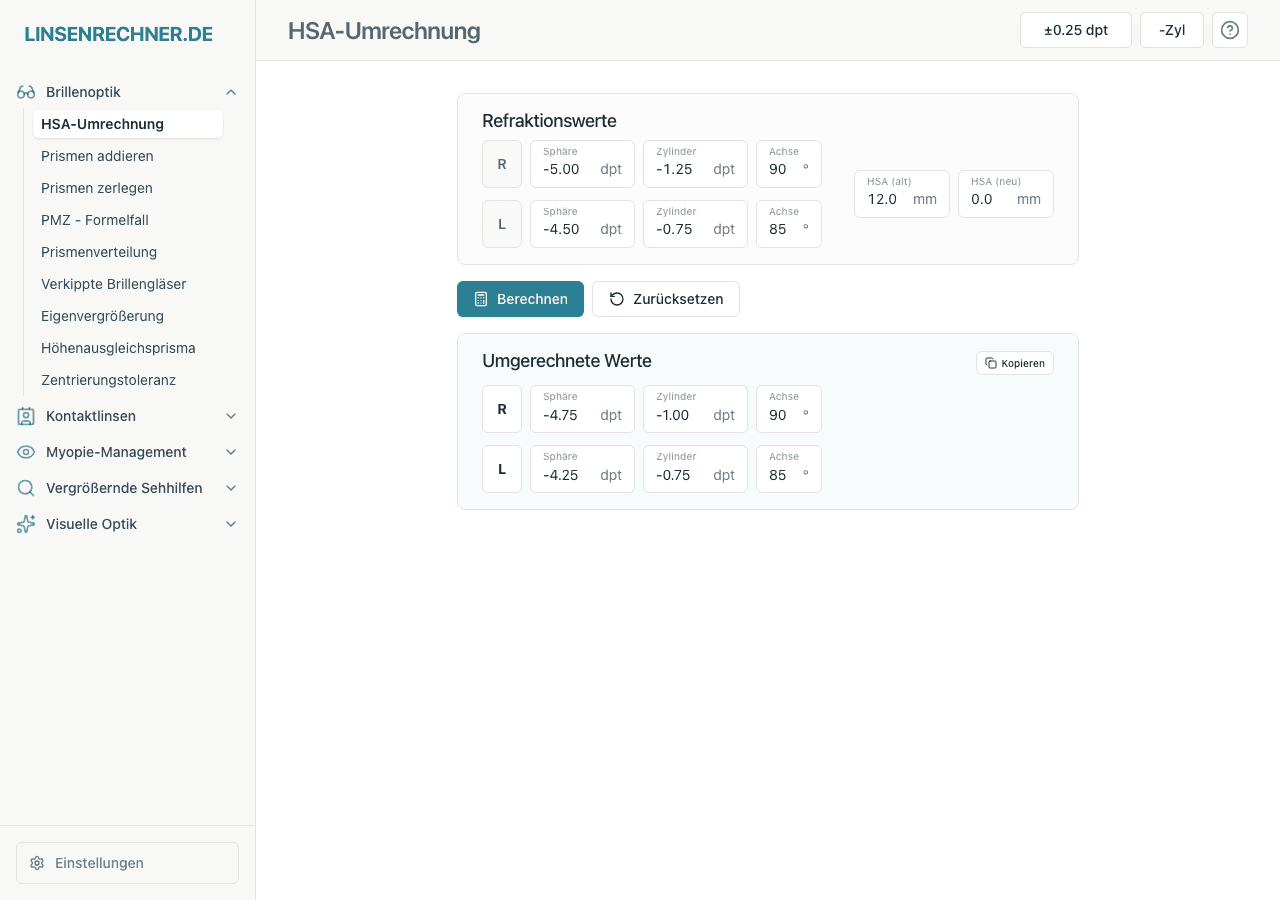Click the Brillenoptik eyeglasses icon
The height and width of the screenshot is (900, 1280).
pyautogui.click(x=25, y=91)
